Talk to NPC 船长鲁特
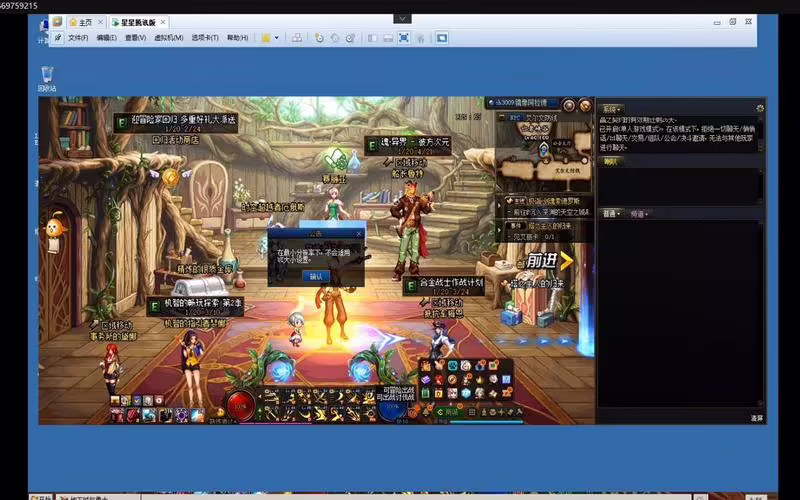The image size is (800, 500). [410, 230]
